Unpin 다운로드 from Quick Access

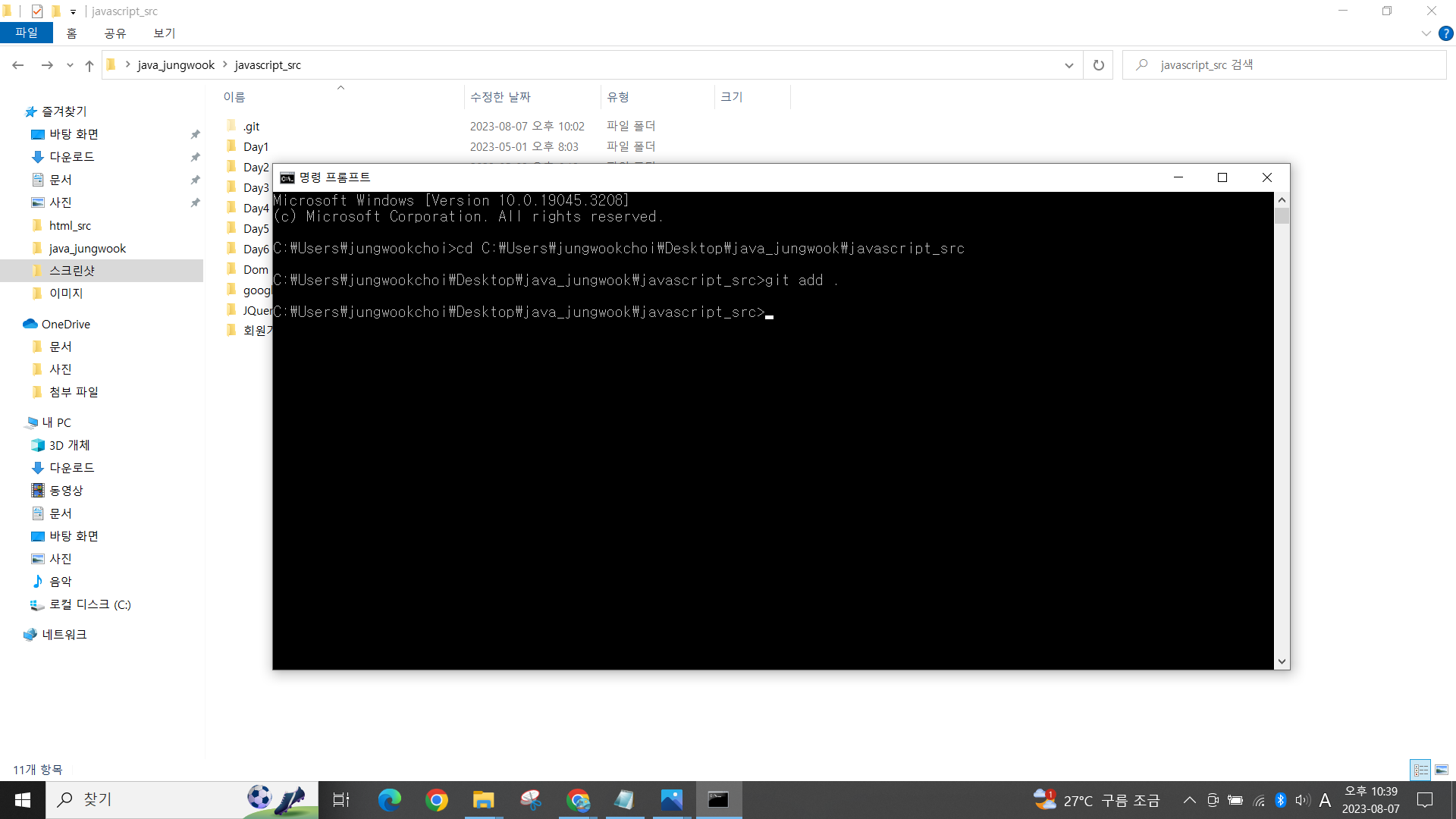click(195, 157)
